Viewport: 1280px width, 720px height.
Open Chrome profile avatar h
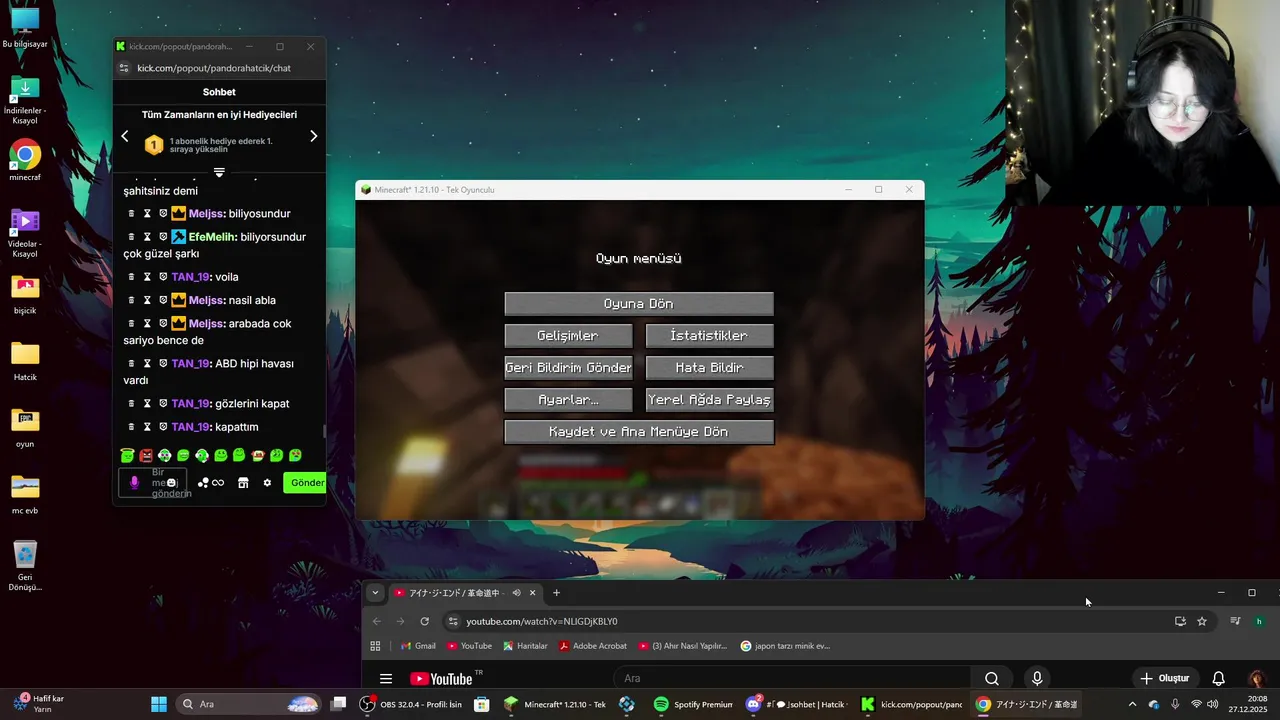tap(1259, 621)
